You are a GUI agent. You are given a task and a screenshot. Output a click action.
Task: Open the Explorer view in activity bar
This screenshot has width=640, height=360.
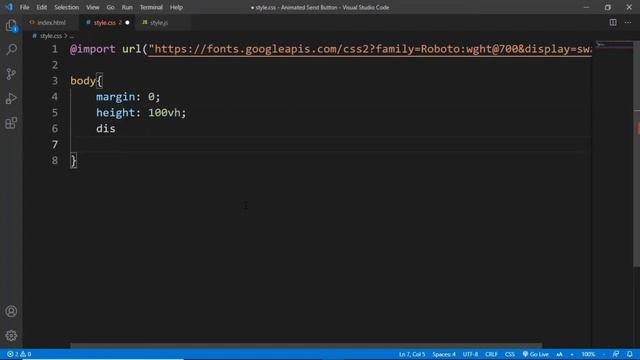11,26
